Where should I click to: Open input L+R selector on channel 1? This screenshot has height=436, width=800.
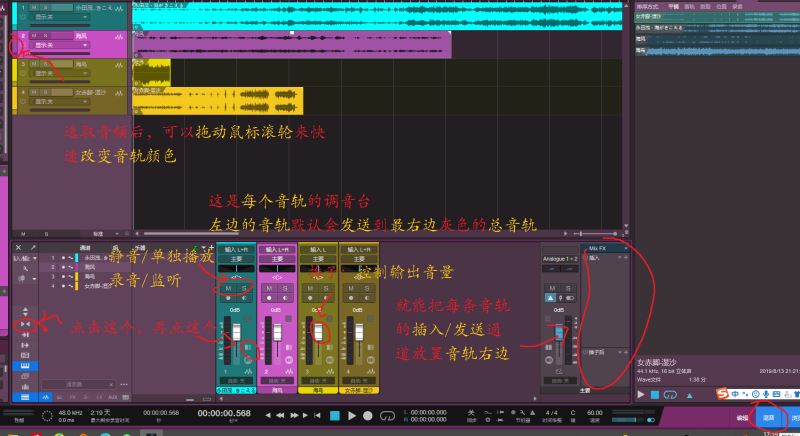coord(236,249)
